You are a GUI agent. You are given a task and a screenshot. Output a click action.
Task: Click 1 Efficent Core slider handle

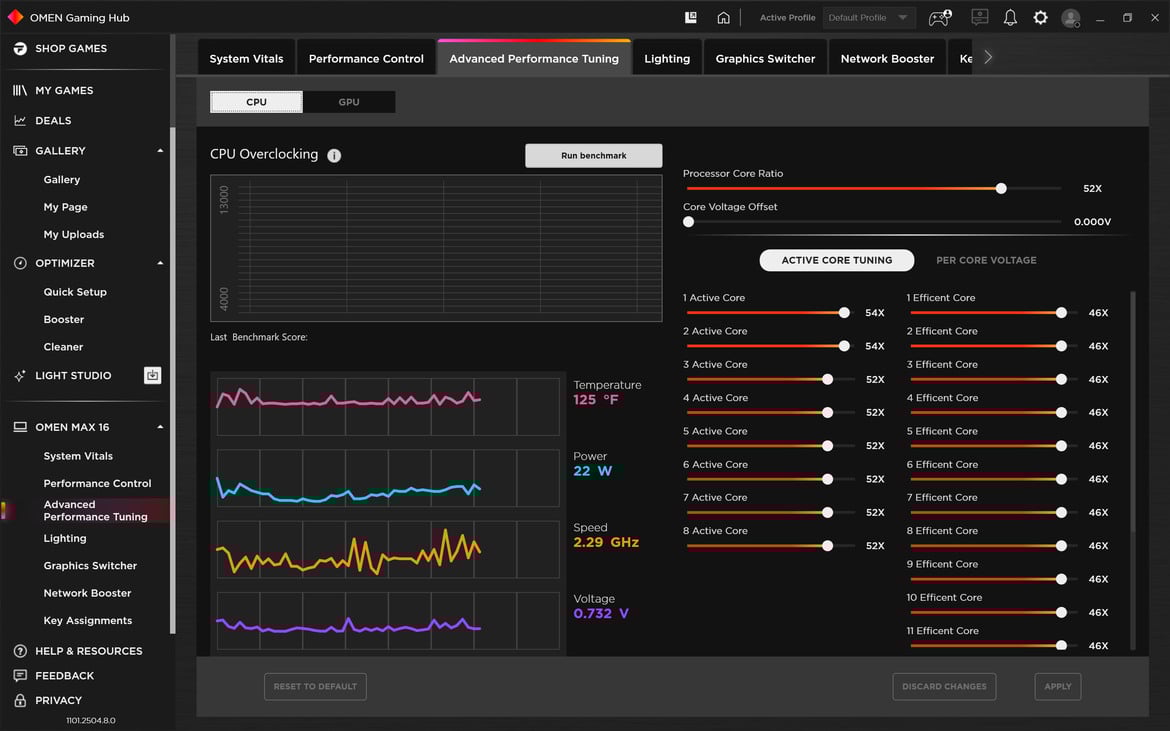pyautogui.click(x=1061, y=313)
